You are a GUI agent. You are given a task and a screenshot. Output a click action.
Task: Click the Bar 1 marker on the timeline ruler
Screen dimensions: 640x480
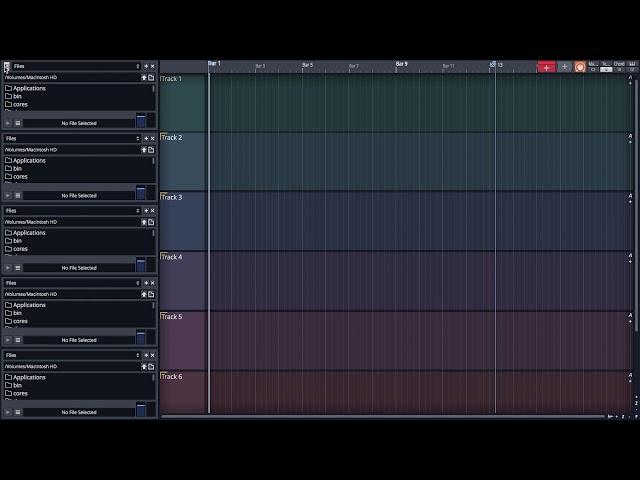click(x=214, y=64)
